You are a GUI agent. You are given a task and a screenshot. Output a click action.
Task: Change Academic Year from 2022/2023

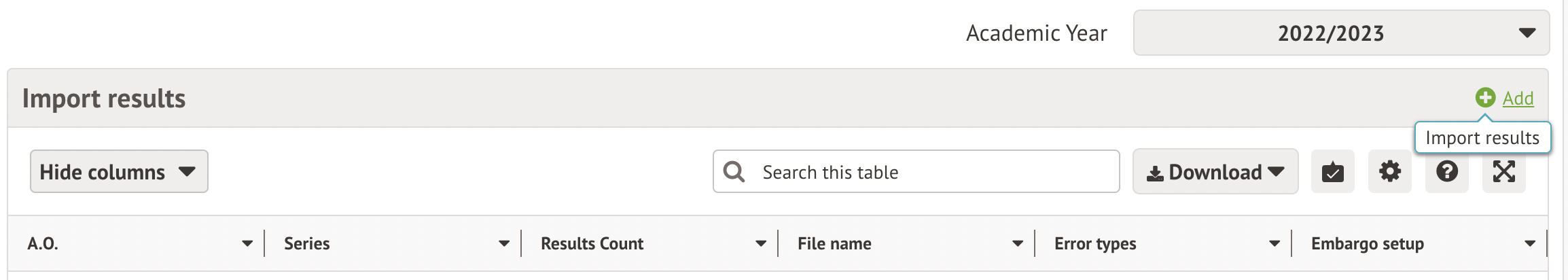pos(1341,33)
